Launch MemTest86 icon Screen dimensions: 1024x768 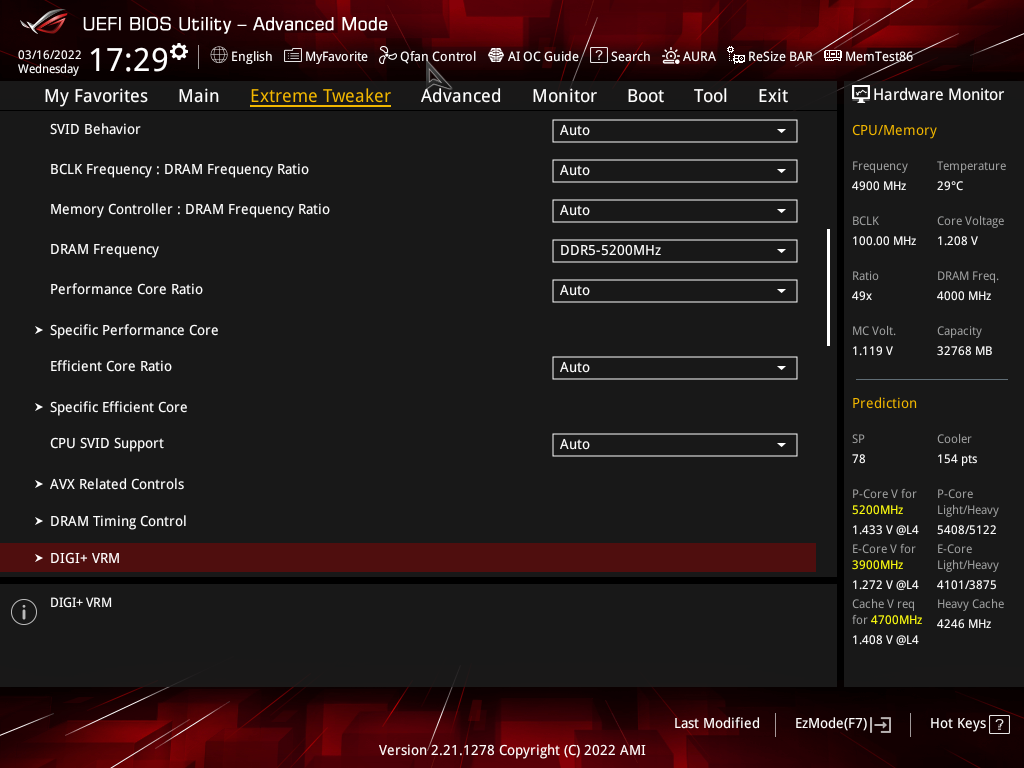pos(833,56)
